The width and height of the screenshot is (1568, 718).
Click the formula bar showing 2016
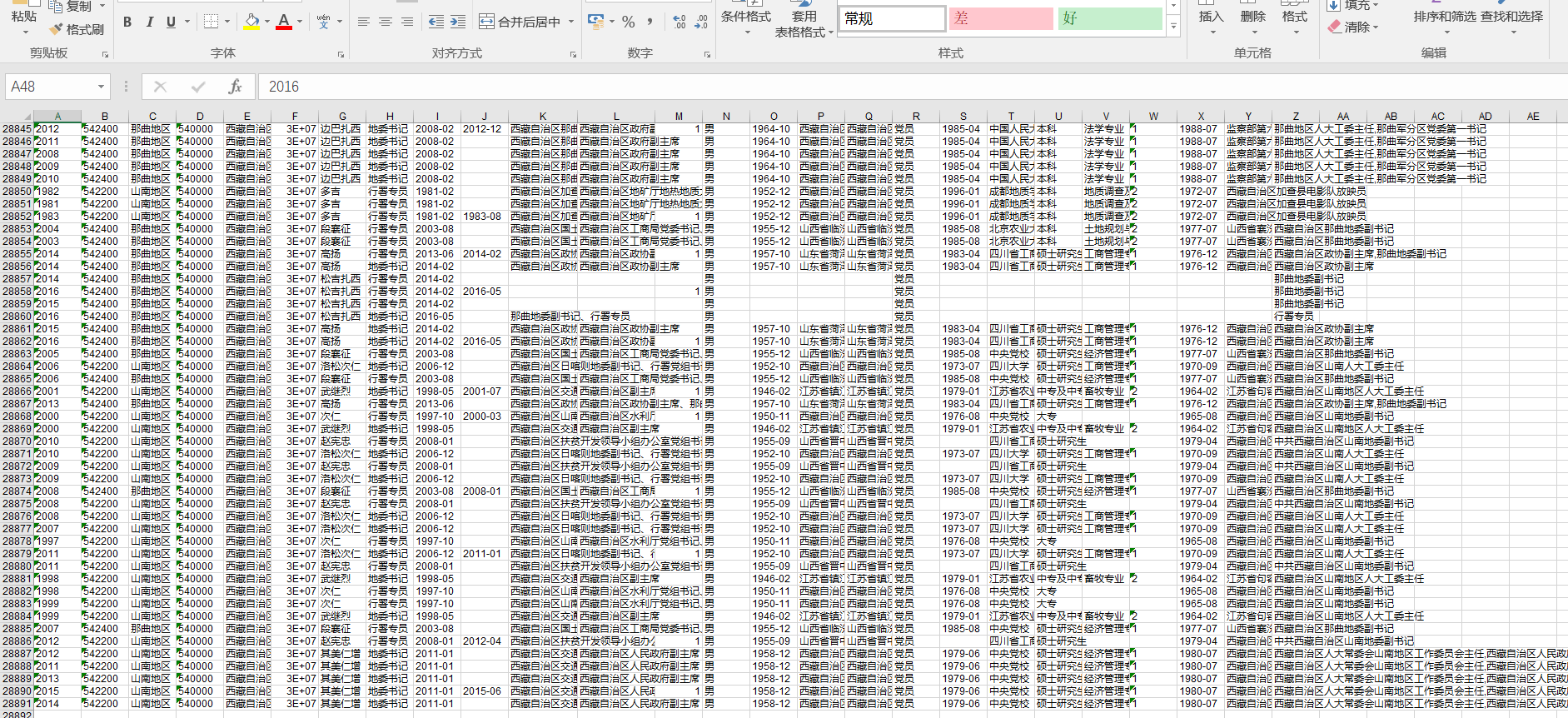[912, 87]
